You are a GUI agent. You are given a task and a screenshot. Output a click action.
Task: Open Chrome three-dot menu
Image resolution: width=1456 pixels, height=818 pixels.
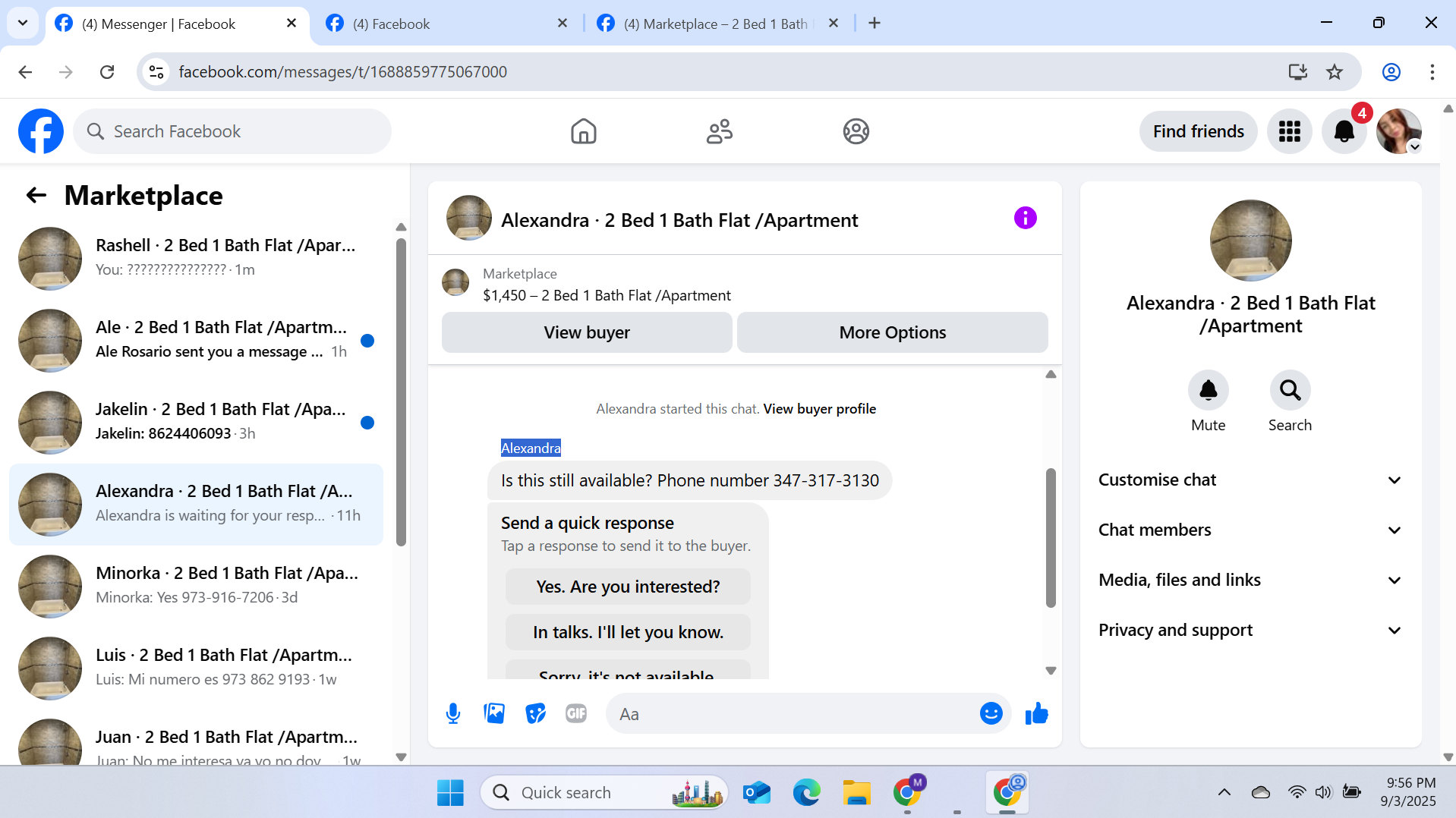click(x=1432, y=72)
